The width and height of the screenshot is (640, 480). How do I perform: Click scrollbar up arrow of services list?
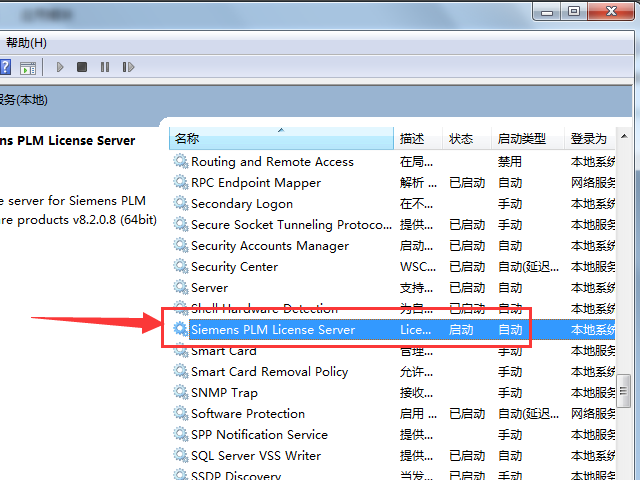coord(624,136)
